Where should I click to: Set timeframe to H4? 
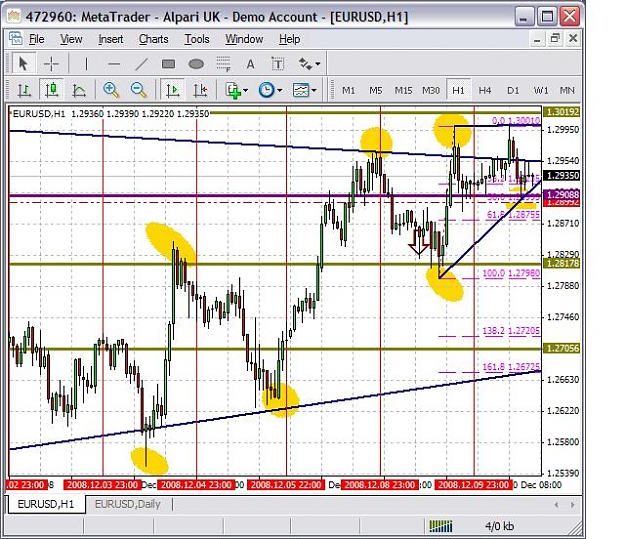(485, 91)
